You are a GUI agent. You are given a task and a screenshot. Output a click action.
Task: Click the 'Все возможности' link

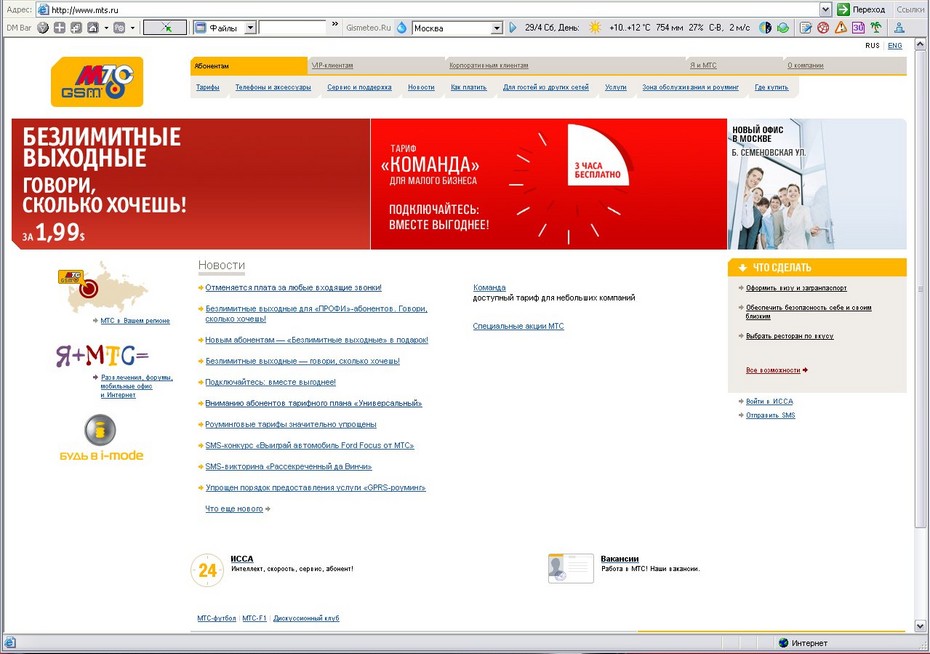click(x=773, y=370)
